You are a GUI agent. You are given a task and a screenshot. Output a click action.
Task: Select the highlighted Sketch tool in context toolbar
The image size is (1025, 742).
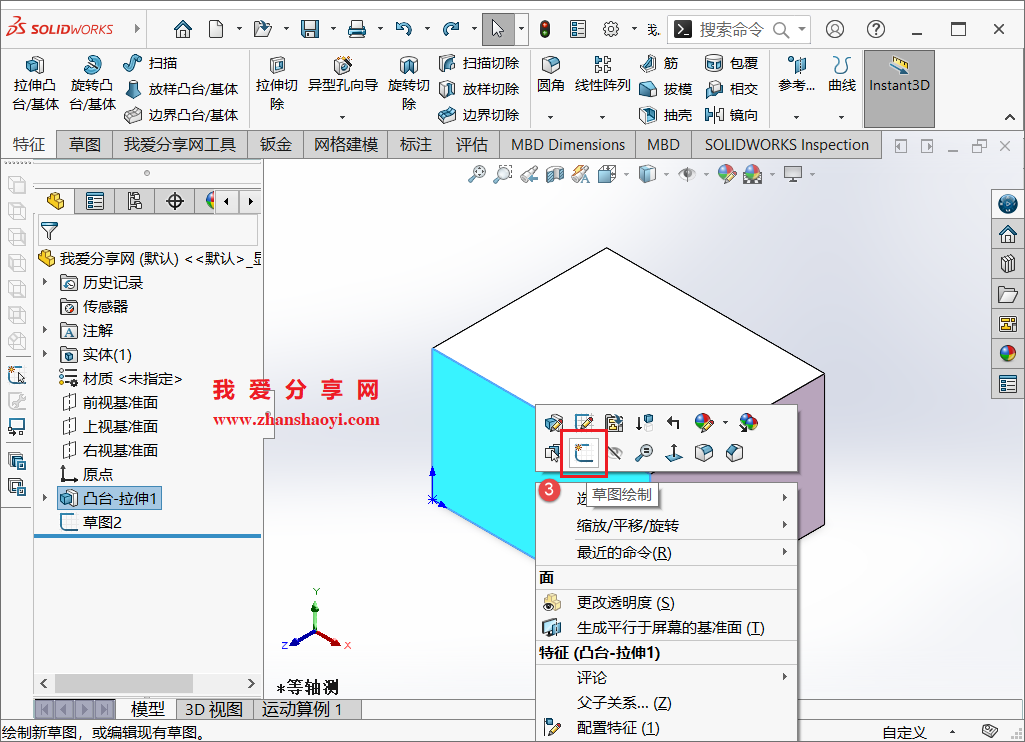pos(585,450)
